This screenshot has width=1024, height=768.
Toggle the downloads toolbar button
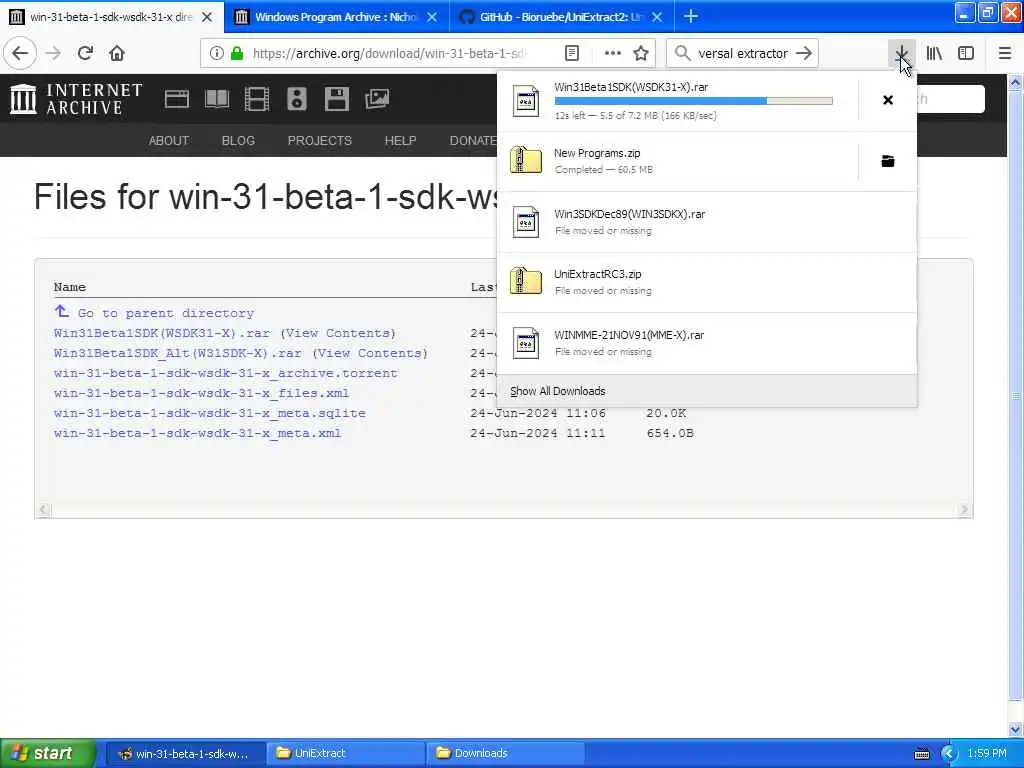(x=901, y=53)
